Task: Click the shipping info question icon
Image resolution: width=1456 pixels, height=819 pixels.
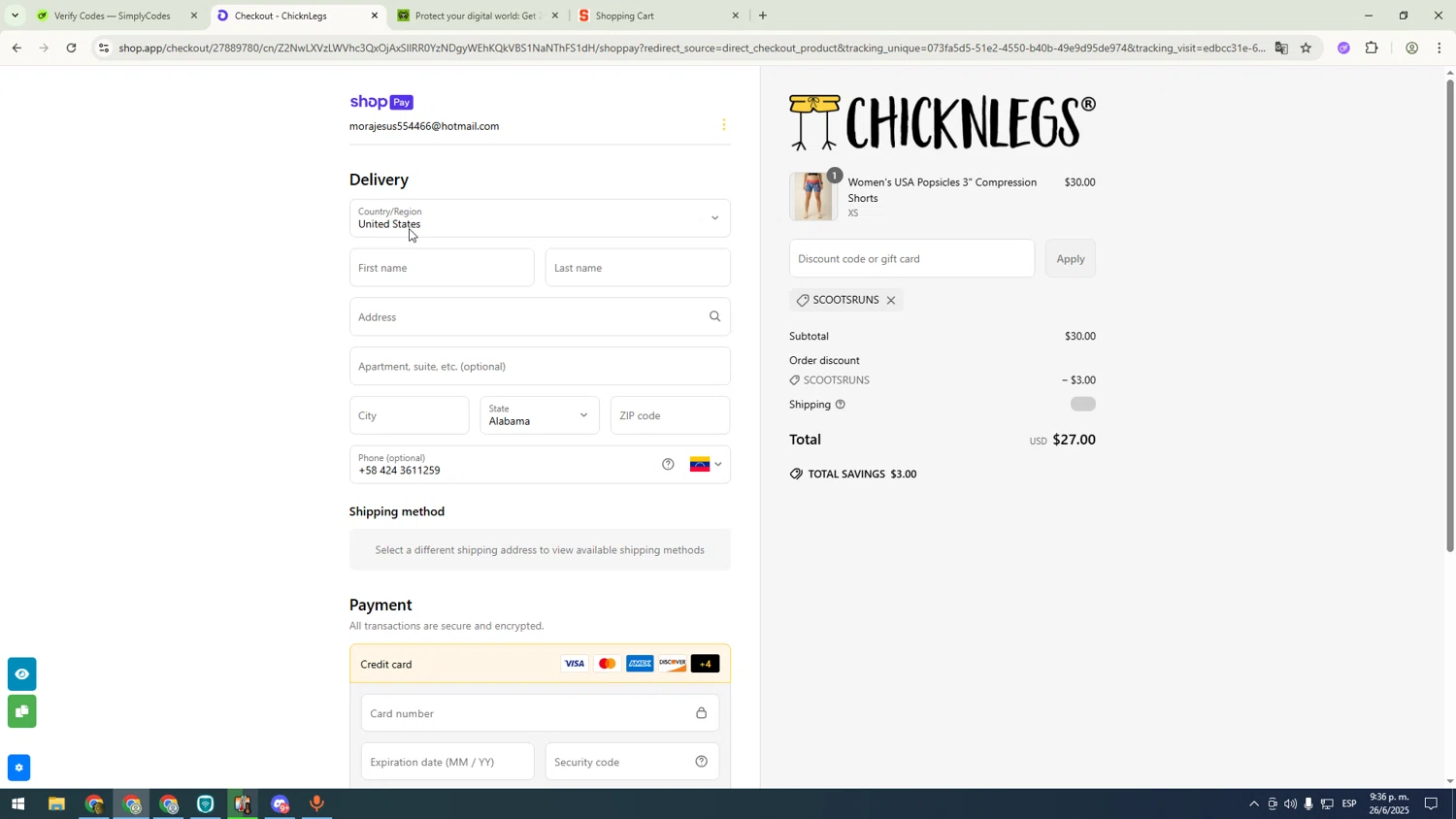Action: [x=840, y=405]
